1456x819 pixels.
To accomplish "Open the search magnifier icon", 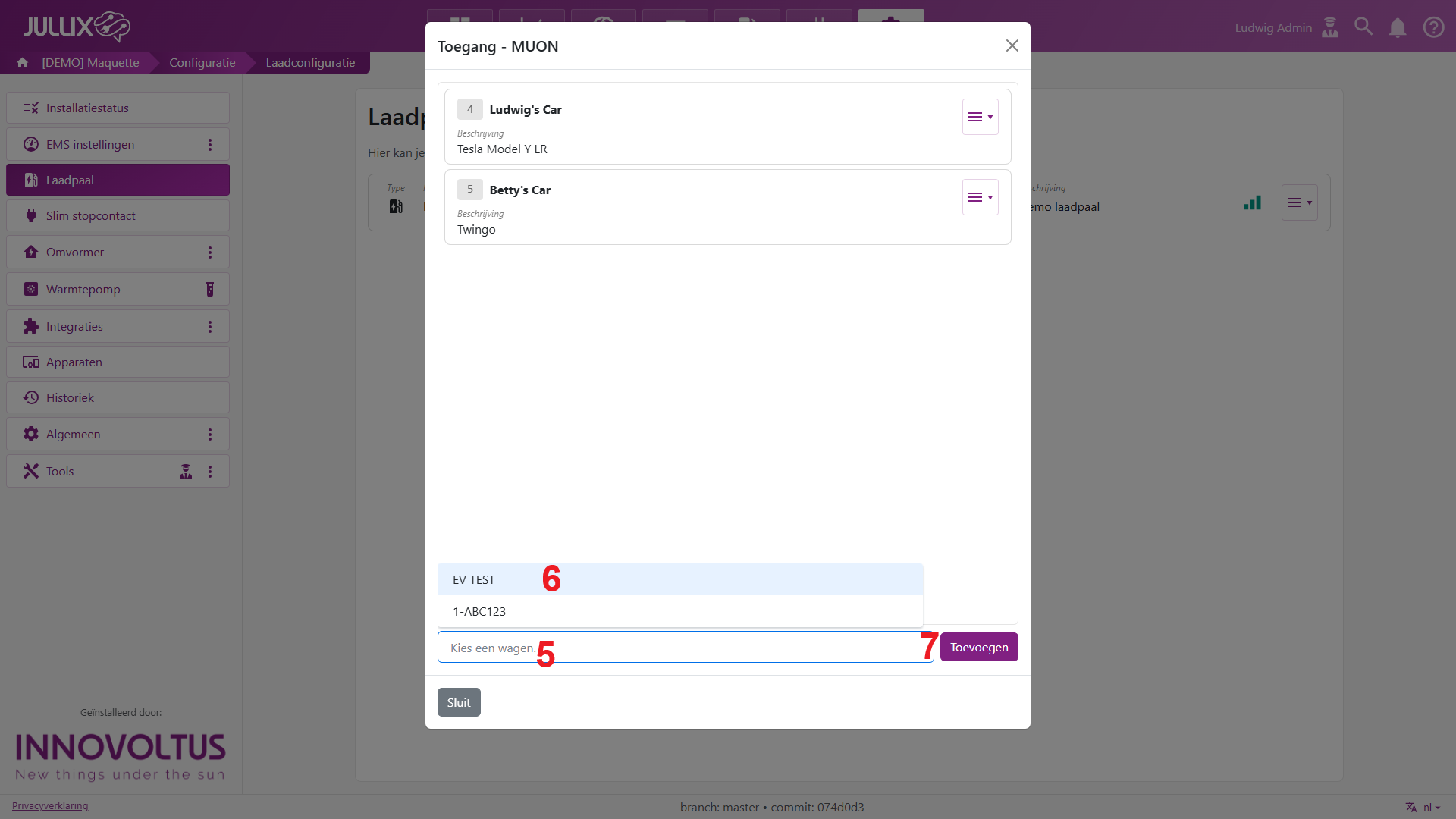I will point(1363,27).
